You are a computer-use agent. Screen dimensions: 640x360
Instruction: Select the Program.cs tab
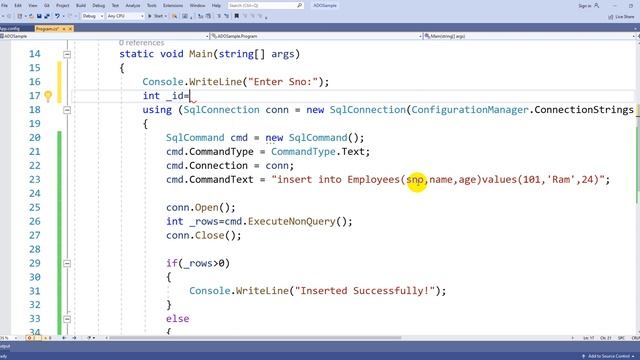tap(47, 29)
